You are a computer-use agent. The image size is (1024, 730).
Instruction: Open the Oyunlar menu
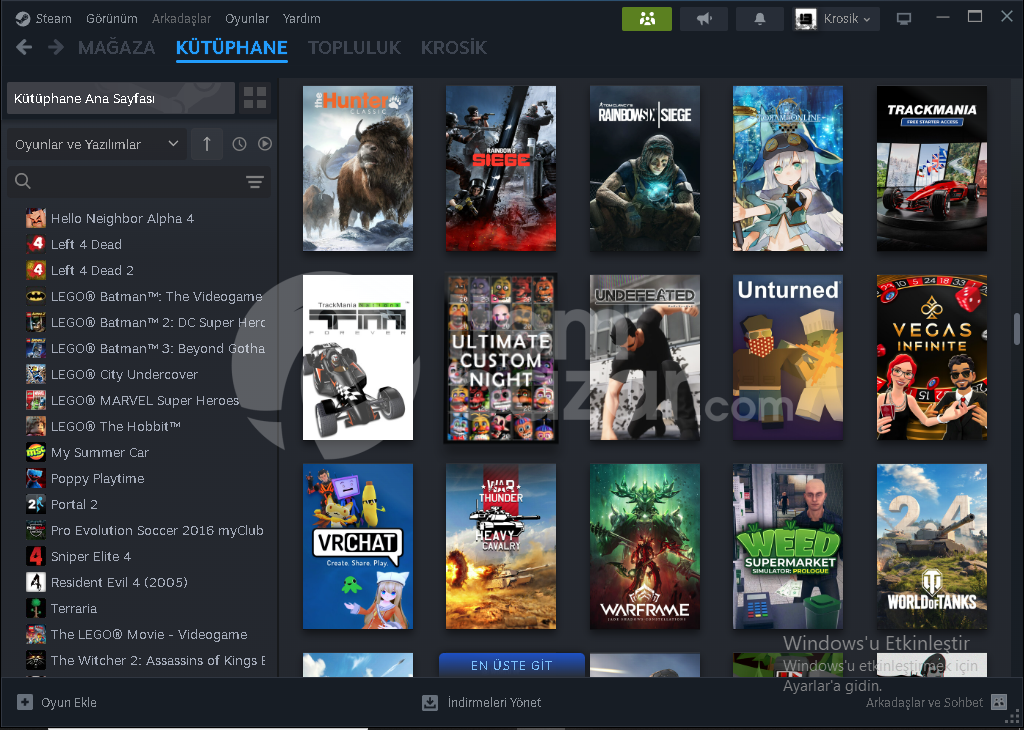click(247, 18)
